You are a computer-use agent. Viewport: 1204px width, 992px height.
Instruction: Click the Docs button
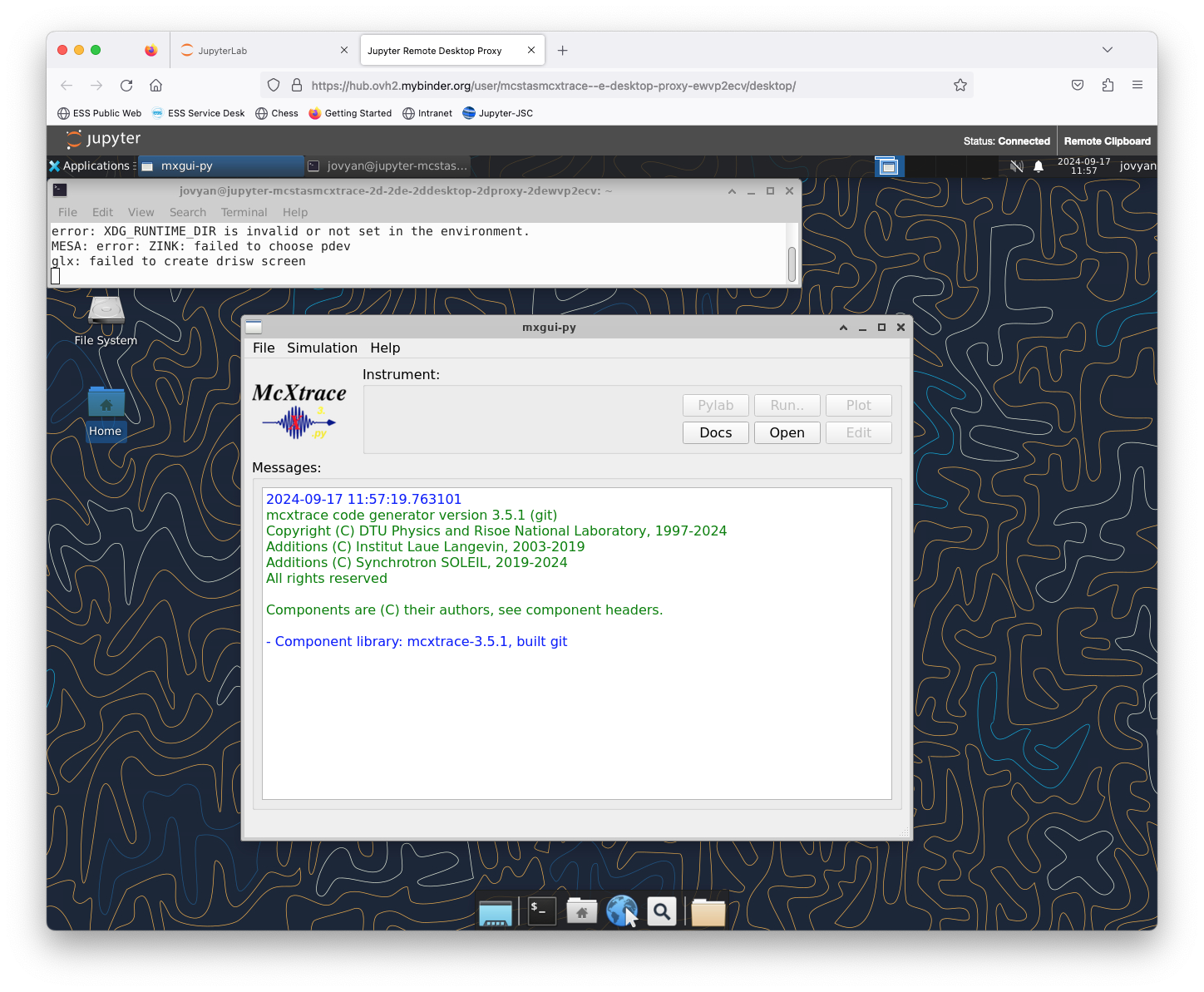tap(715, 433)
